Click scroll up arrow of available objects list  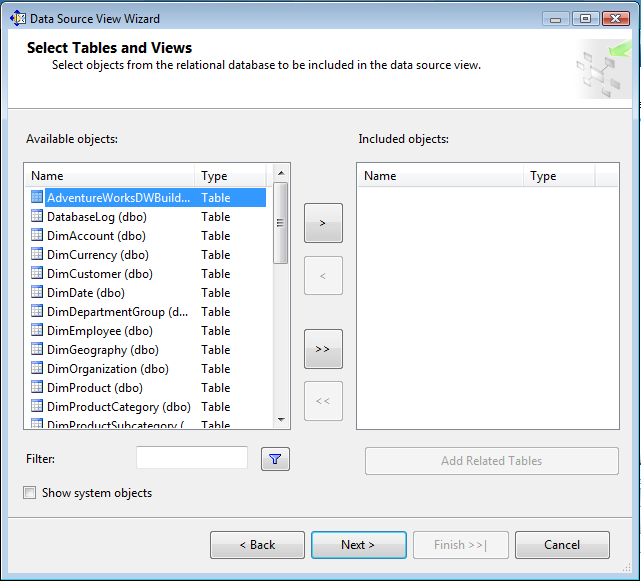[x=281, y=173]
